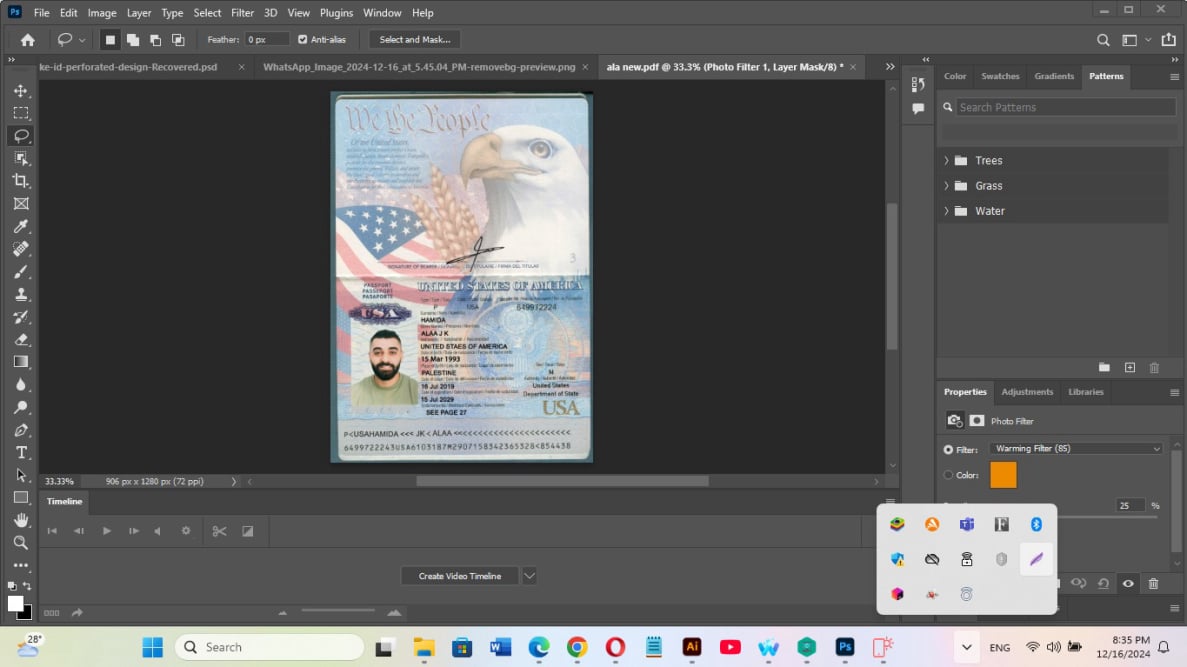Select the Gradient tool
This screenshot has width=1187, height=667.
(21, 362)
